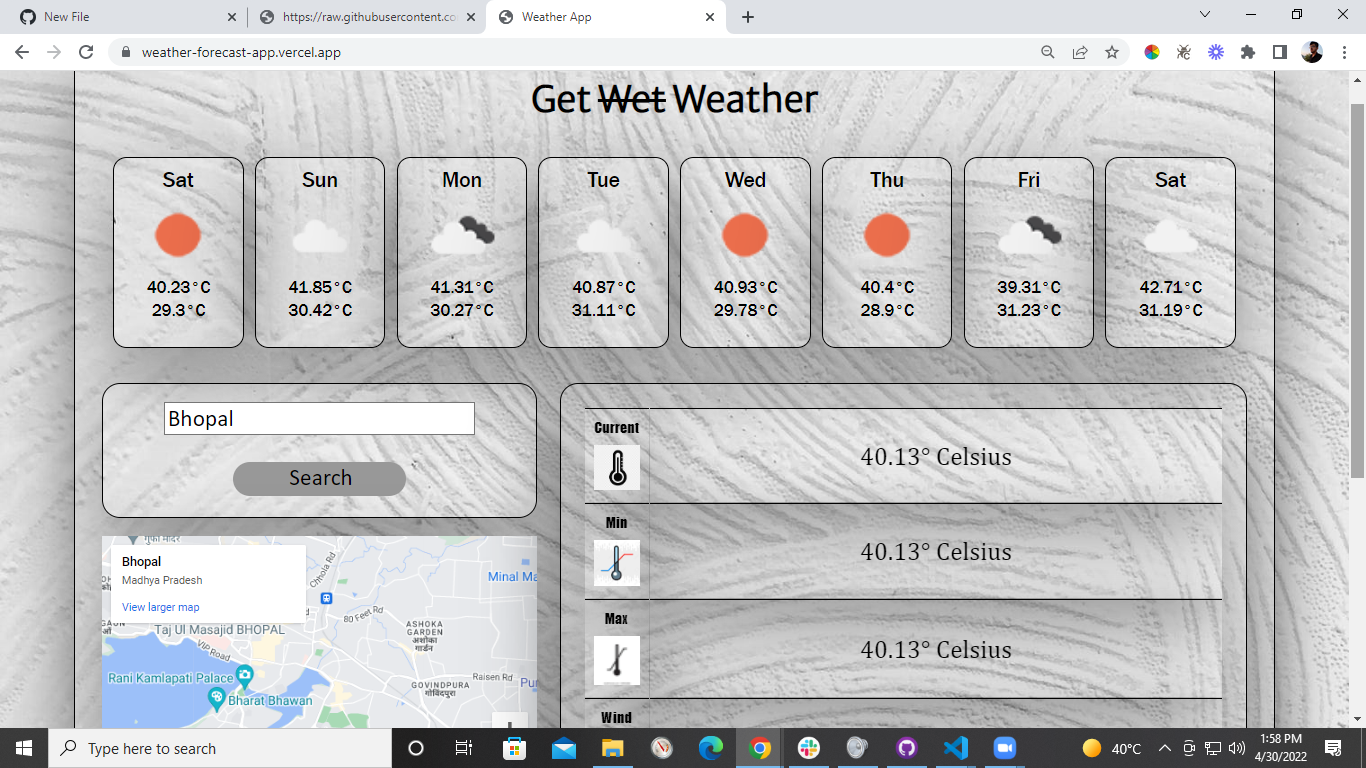
Task: Show hidden system tray icons
Action: coord(1165,748)
